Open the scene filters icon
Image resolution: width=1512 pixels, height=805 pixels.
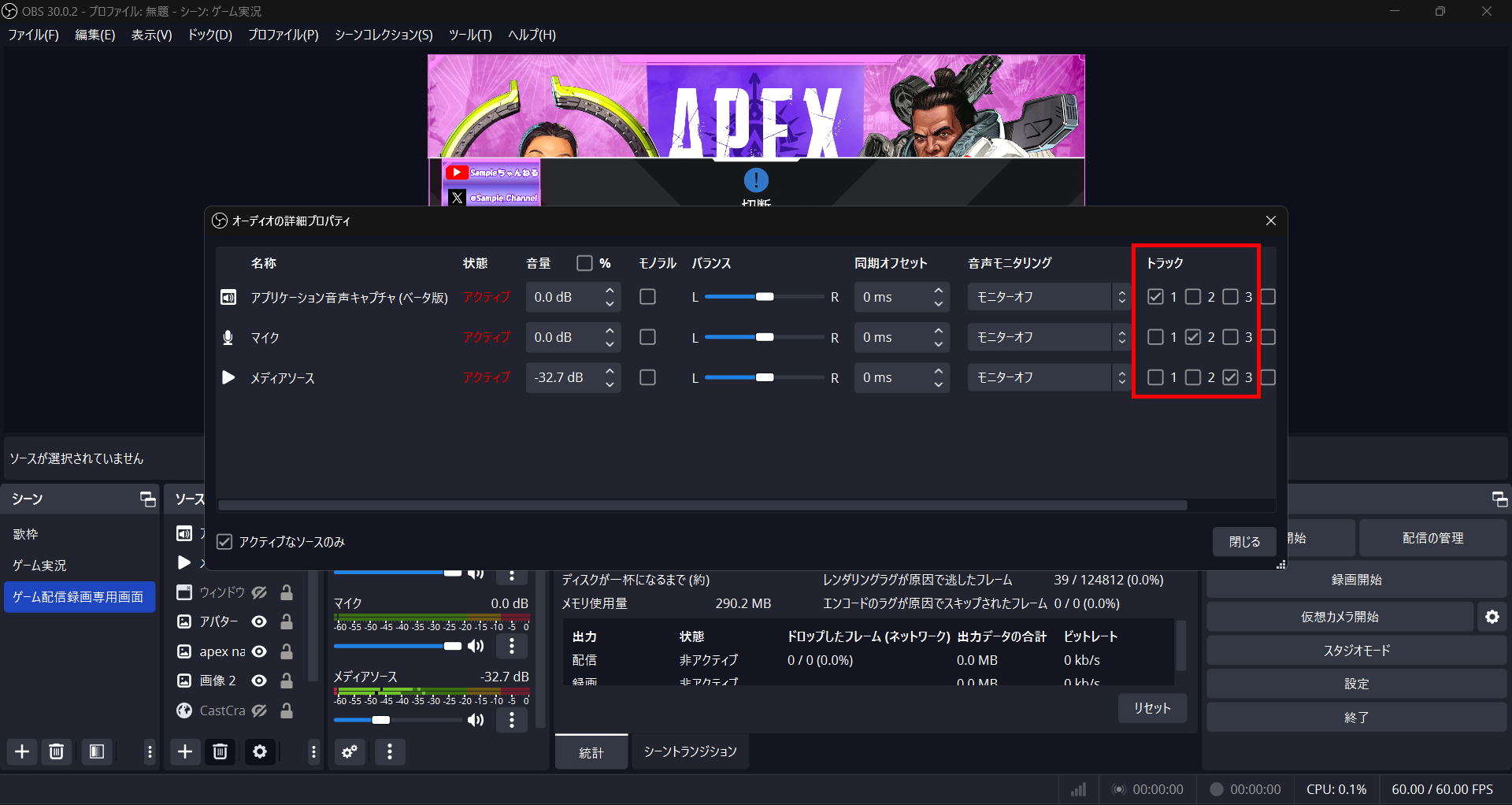[x=97, y=751]
